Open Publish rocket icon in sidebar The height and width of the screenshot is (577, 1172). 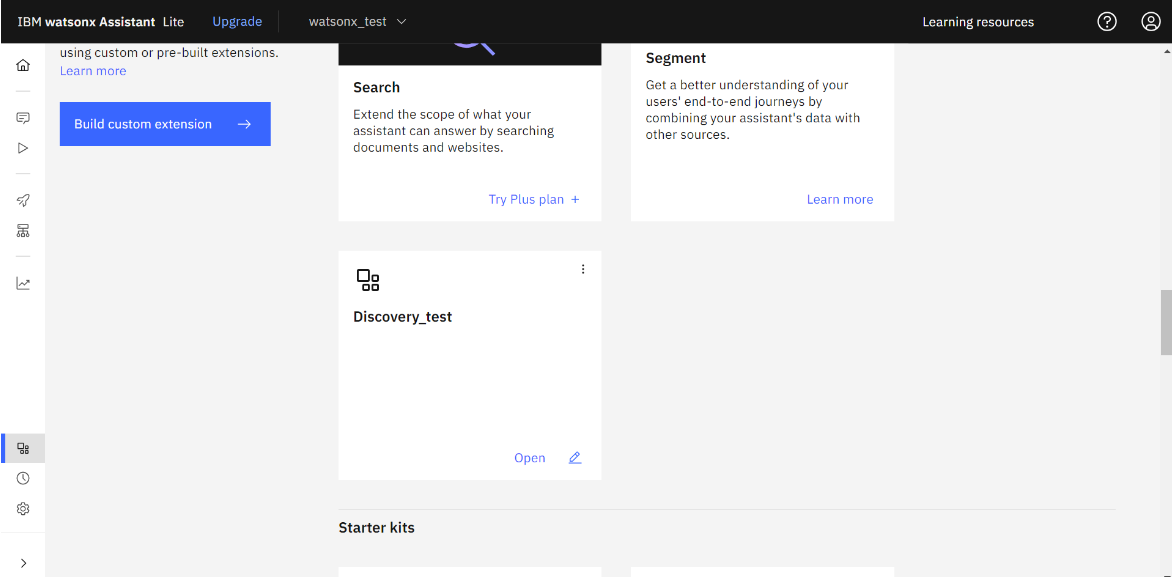[x=23, y=200]
